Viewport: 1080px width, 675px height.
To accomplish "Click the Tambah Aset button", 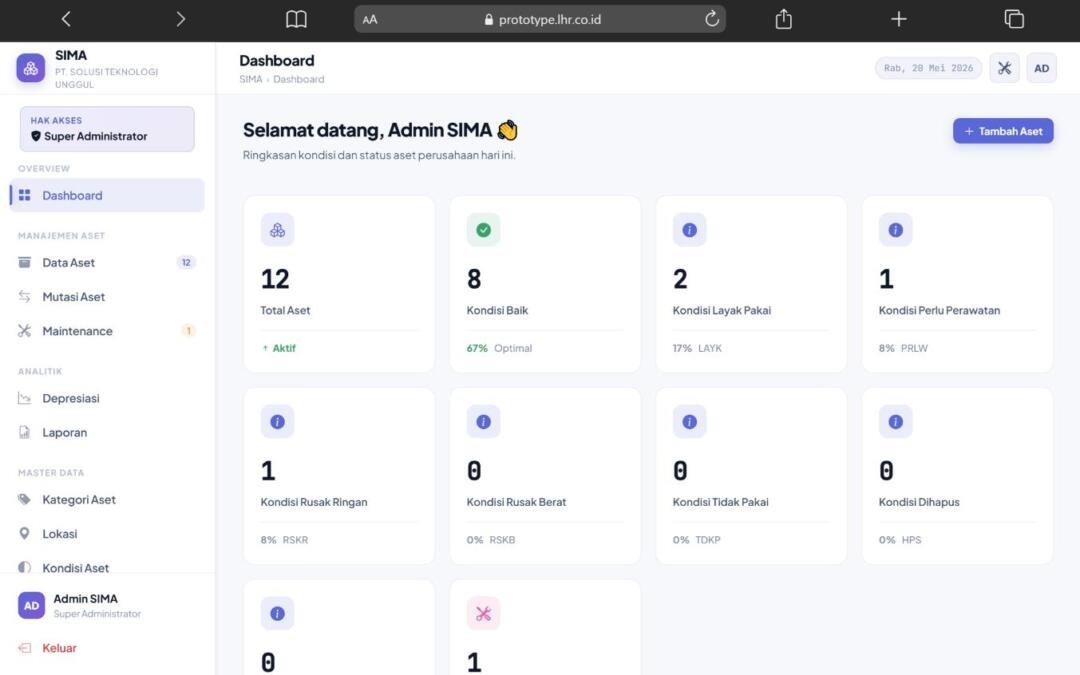I will coord(1003,131).
